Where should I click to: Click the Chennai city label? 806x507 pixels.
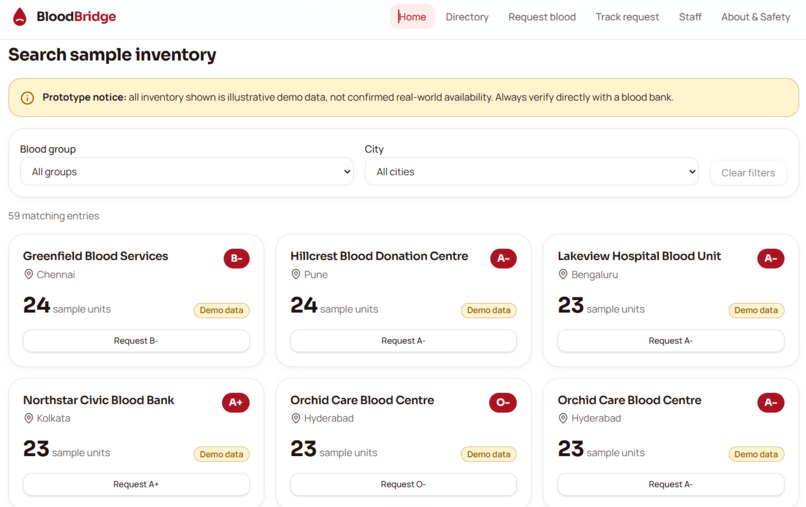[x=56, y=275]
